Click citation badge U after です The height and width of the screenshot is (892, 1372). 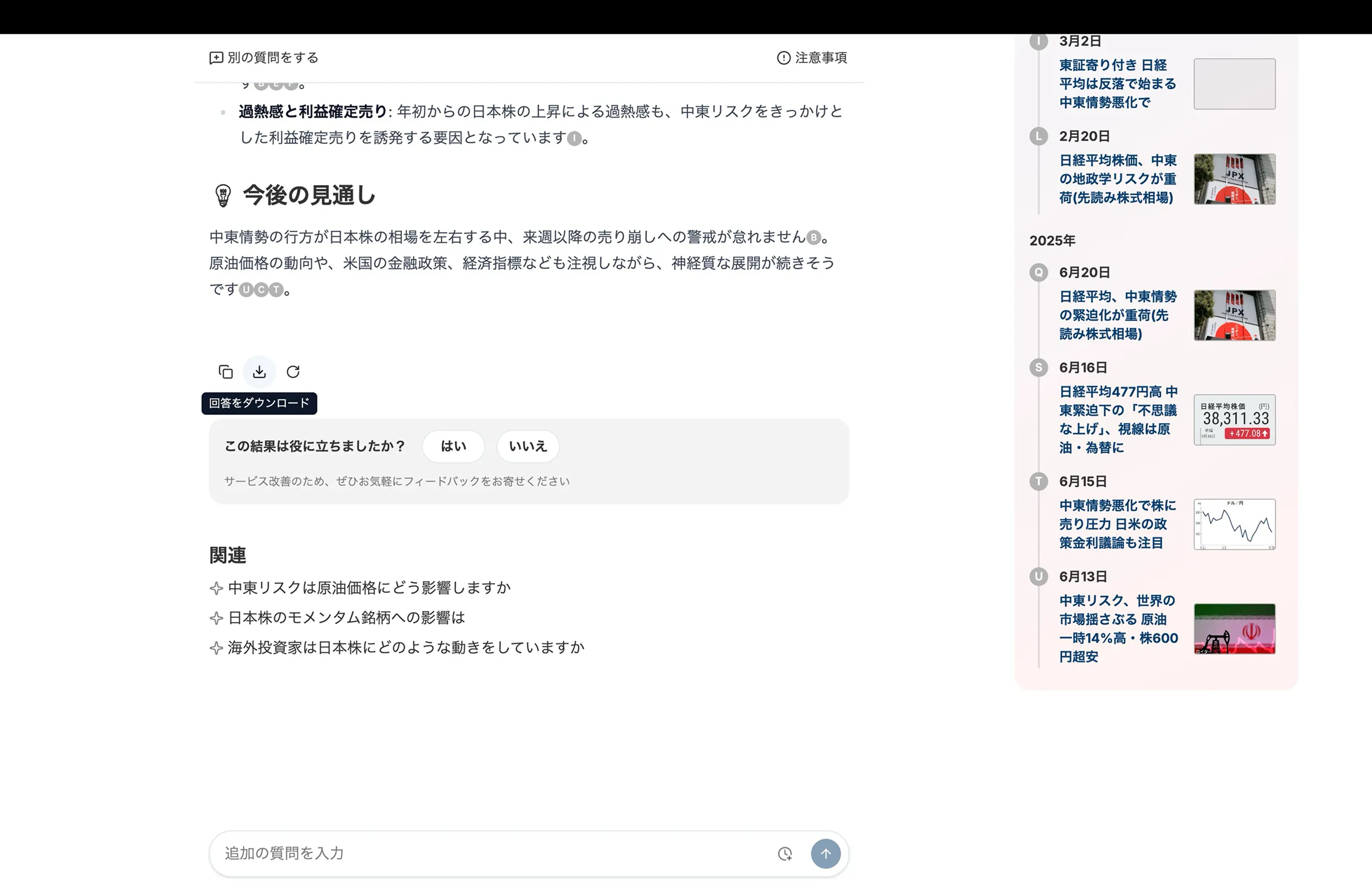coord(246,290)
